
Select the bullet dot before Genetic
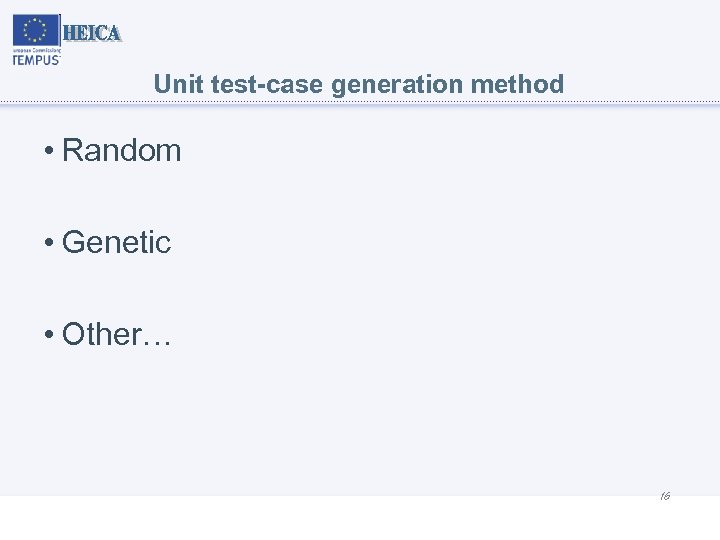pyautogui.click(x=48, y=243)
